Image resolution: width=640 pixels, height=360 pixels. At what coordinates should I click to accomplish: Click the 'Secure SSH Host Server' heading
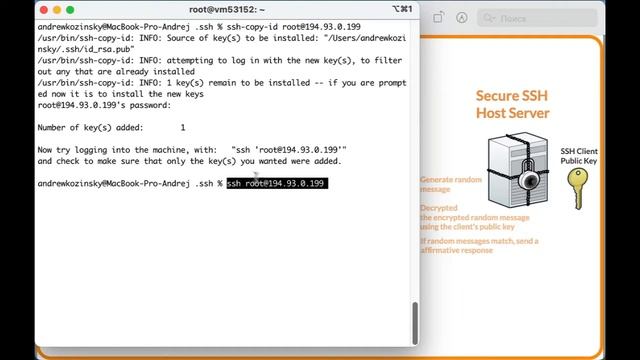coord(512,104)
